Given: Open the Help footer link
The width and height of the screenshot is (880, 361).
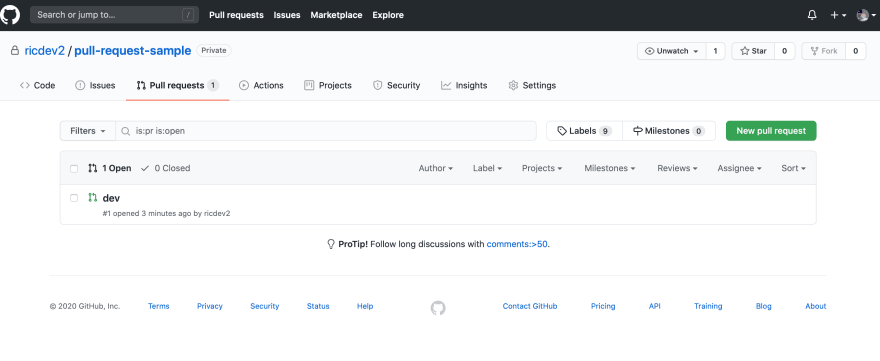Looking at the screenshot, I should 365,306.
